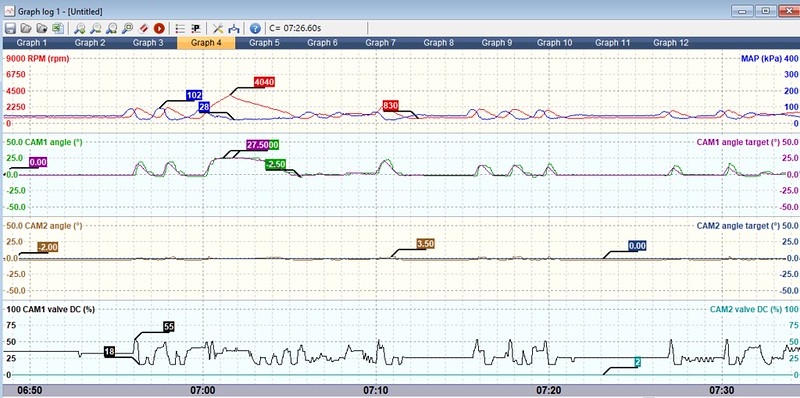Viewport: 800px width, 398px height.
Task: Click the red eraser clear icon
Action: [143, 28]
